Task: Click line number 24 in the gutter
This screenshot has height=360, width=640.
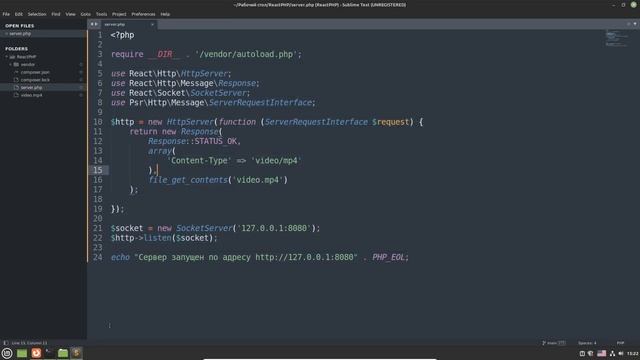Action: 98,258
